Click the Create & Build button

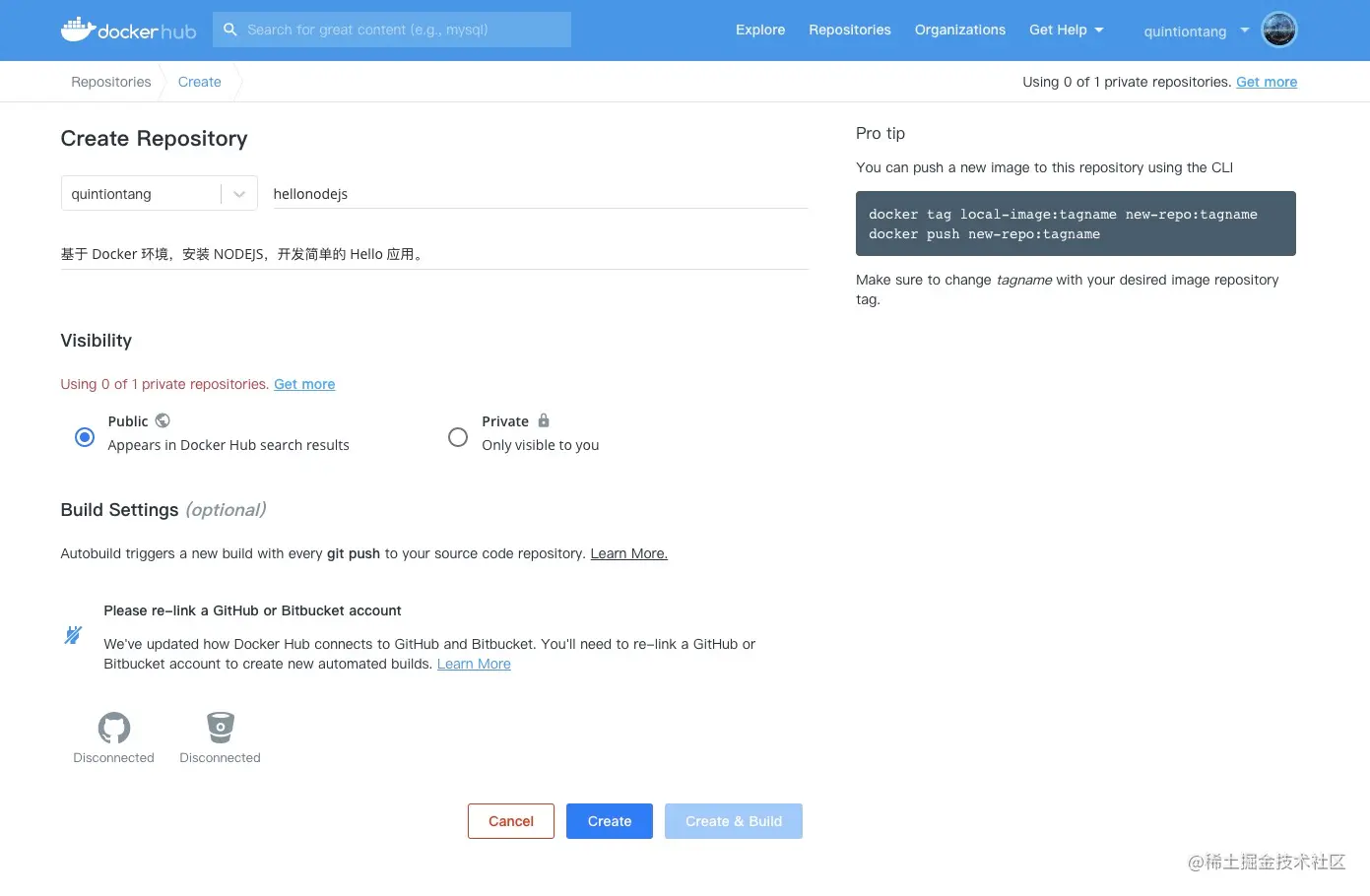734,821
